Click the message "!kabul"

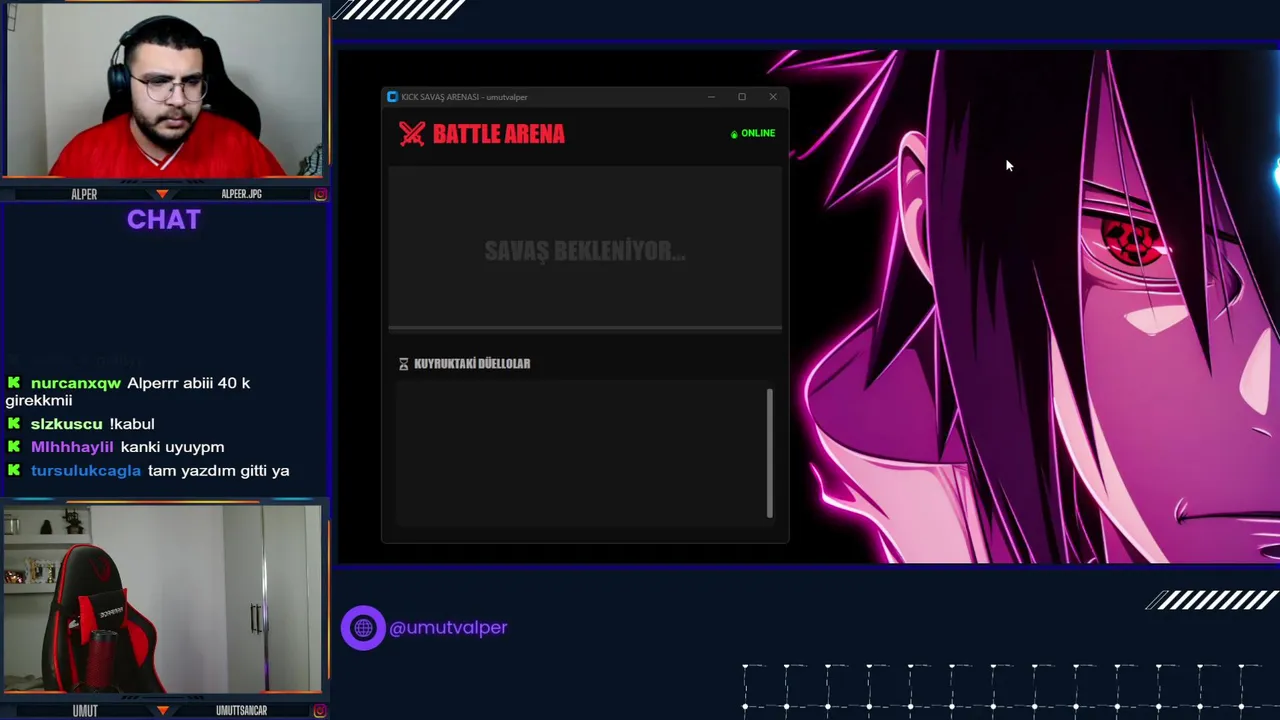pos(132,424)
